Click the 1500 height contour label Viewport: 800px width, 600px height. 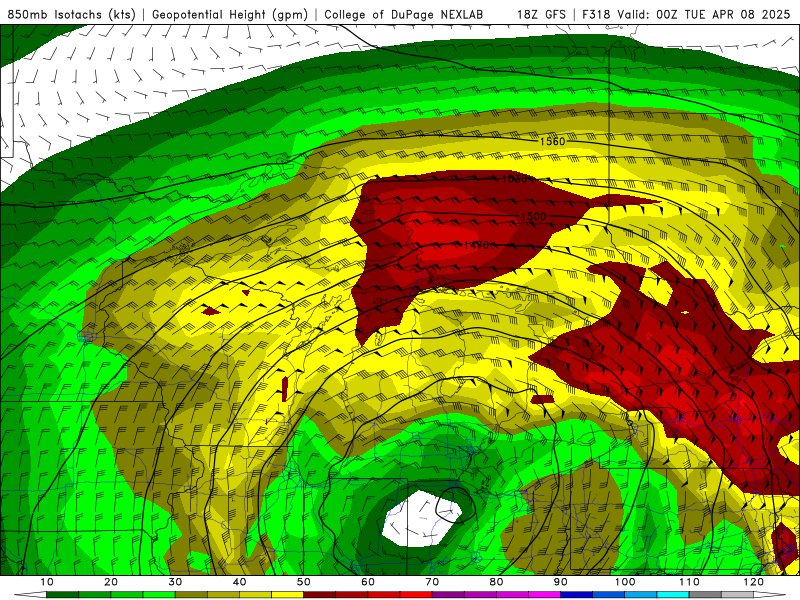pyautogui.click(x=534, y=217)
